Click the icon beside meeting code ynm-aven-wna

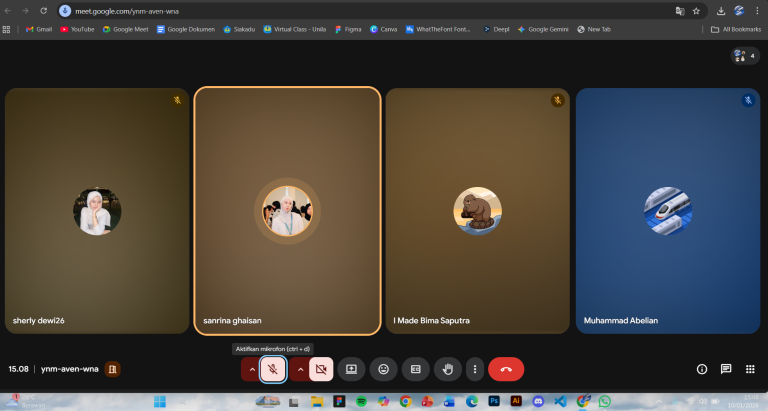(x=113, y=369)
